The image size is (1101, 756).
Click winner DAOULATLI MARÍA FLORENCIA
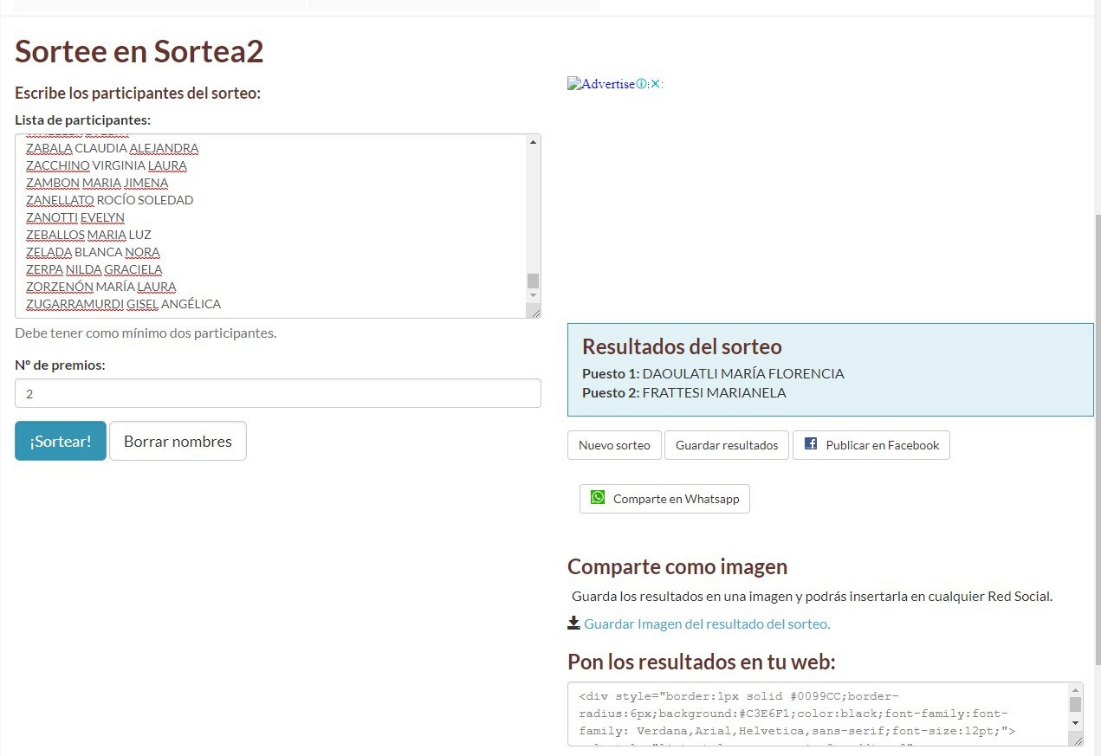tap(743, 373)
